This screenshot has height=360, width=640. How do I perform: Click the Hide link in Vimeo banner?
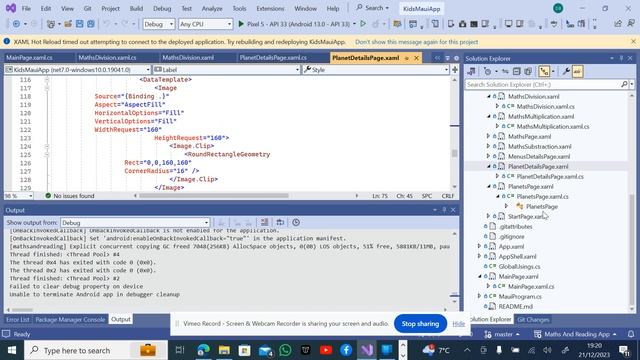pos(458,324)
